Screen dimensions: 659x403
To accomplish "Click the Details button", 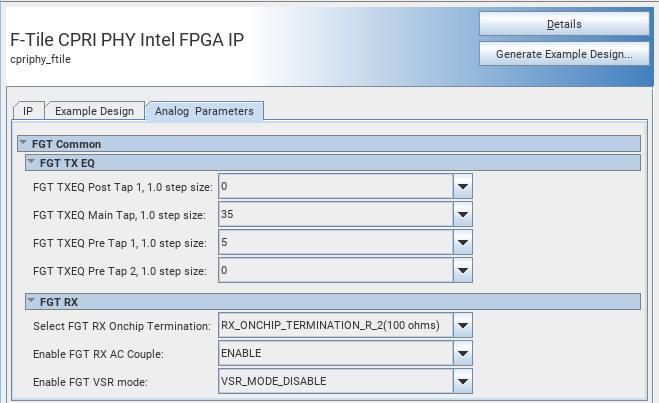I will pos(564,23).
